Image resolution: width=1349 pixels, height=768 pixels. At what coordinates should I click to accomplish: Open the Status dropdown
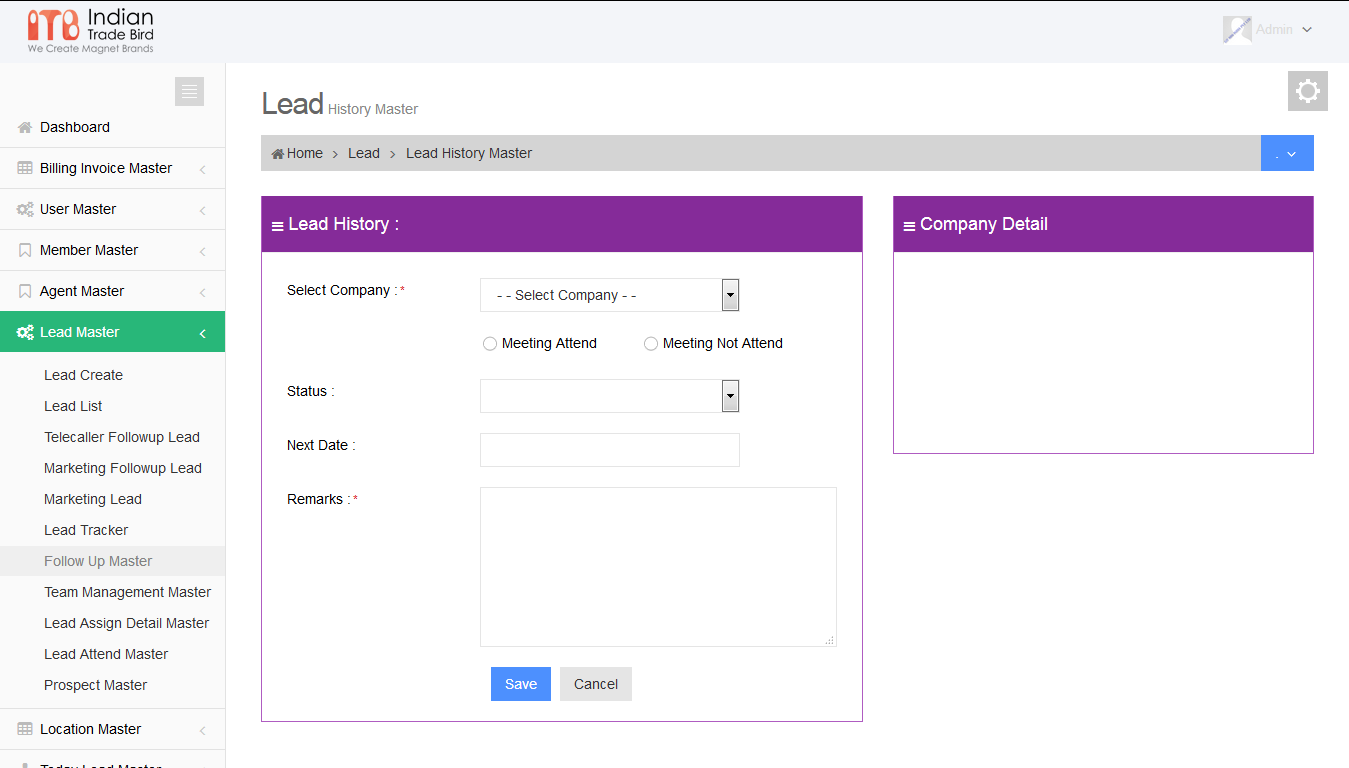(x=609, y=396)
